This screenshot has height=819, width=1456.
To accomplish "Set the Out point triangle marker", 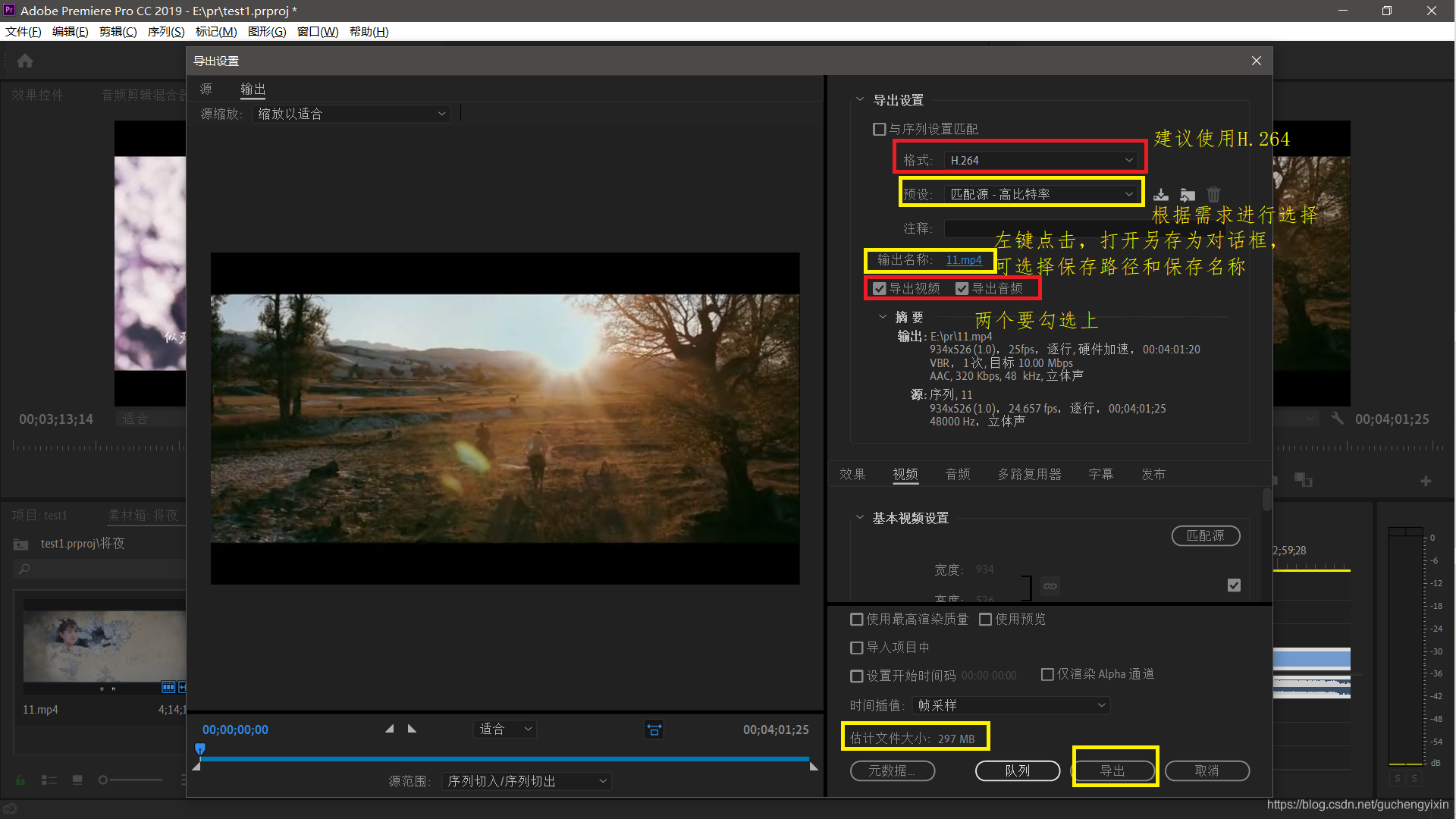I will [x=412, y=729].
